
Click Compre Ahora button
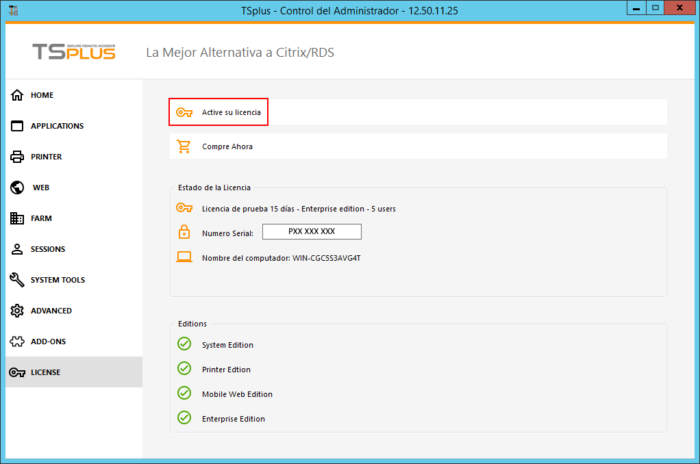418,146
